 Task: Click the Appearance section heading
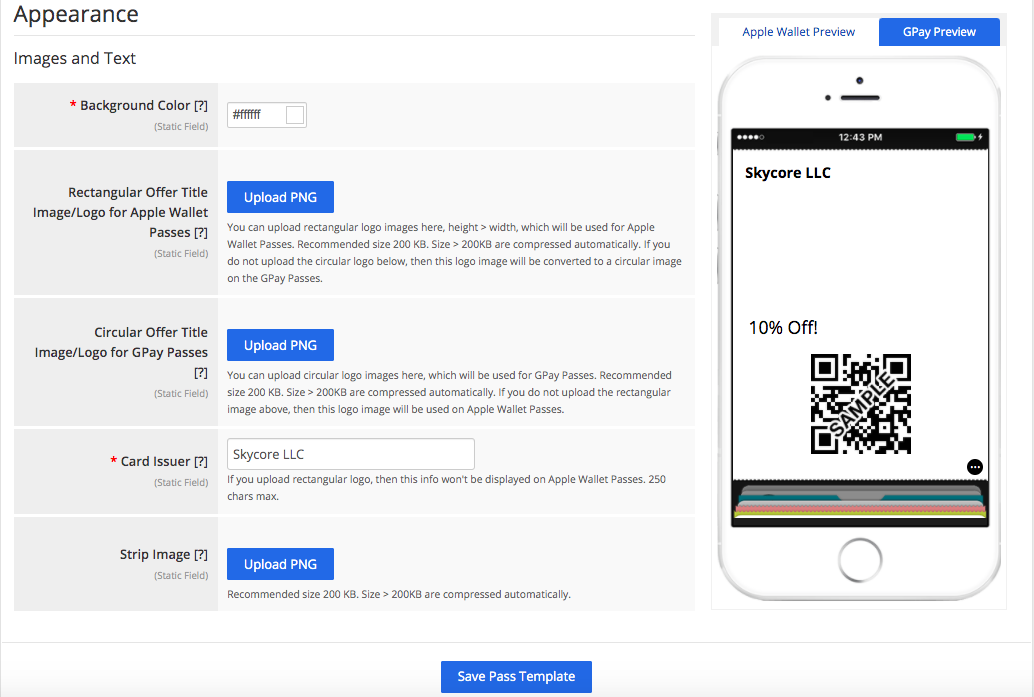pyautogui.click(x=76, y=14)
